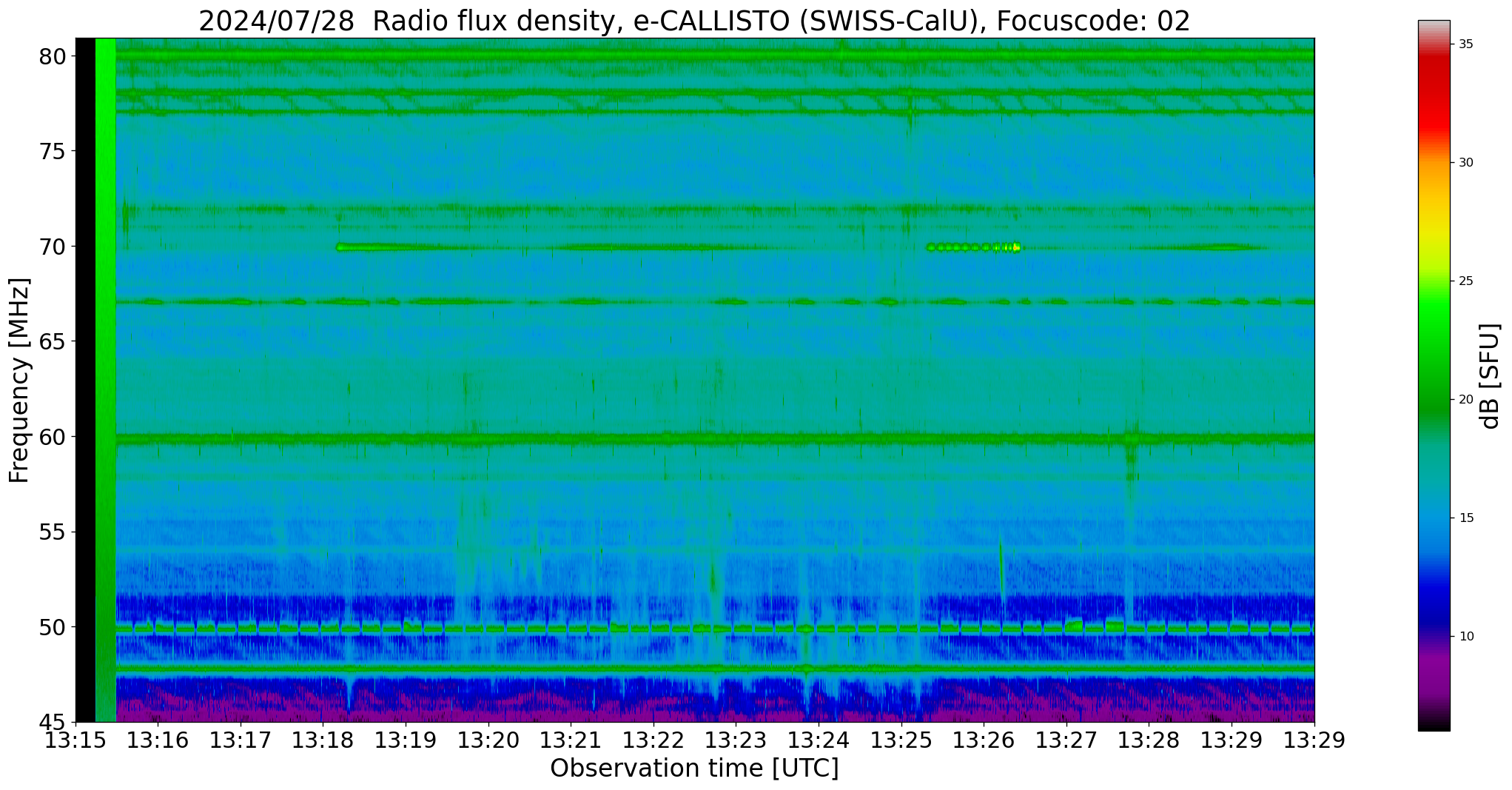The width and height of the screenshot is (1512, 790).
Task: Click the 15 dB colorbar tick label
Action: pyautogui.click(x=1466, y=518)
